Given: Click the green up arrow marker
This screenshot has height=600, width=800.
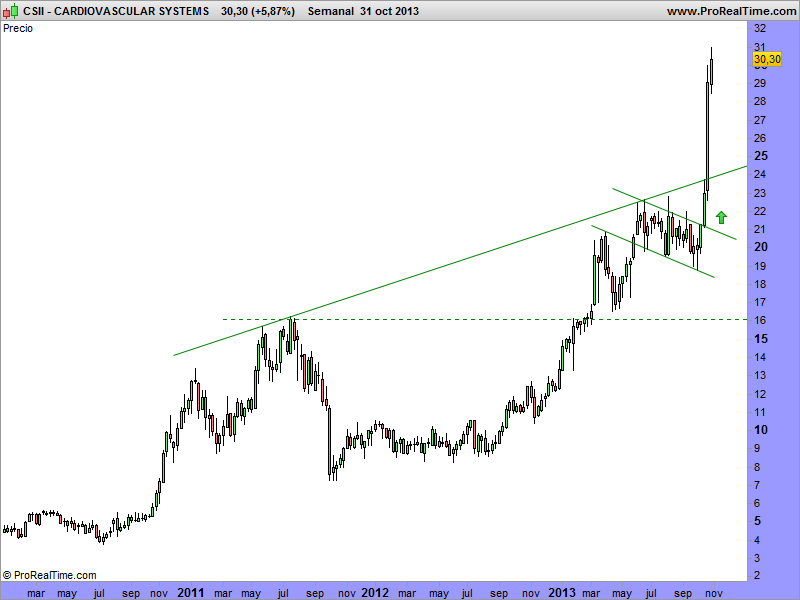Looking at the screenshot, I should 721,217.
